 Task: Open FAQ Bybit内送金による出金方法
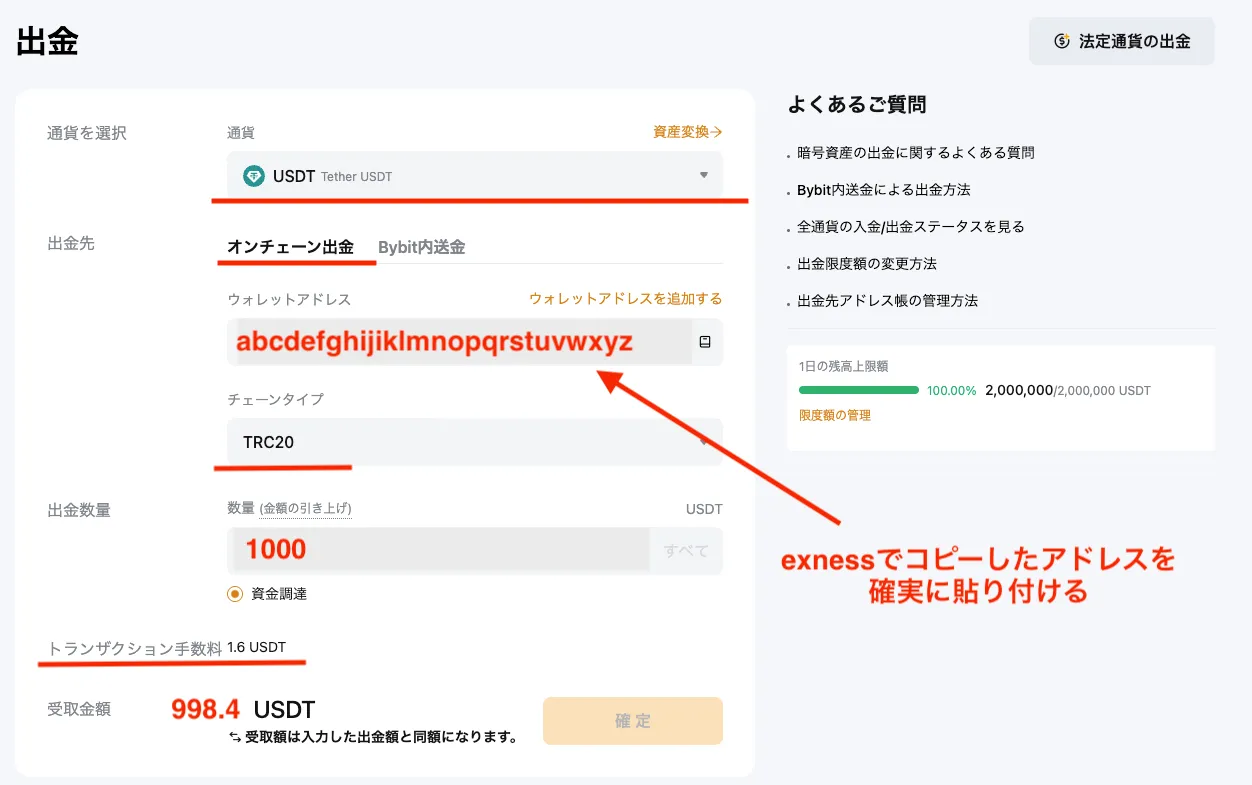[x=884, y=190]
